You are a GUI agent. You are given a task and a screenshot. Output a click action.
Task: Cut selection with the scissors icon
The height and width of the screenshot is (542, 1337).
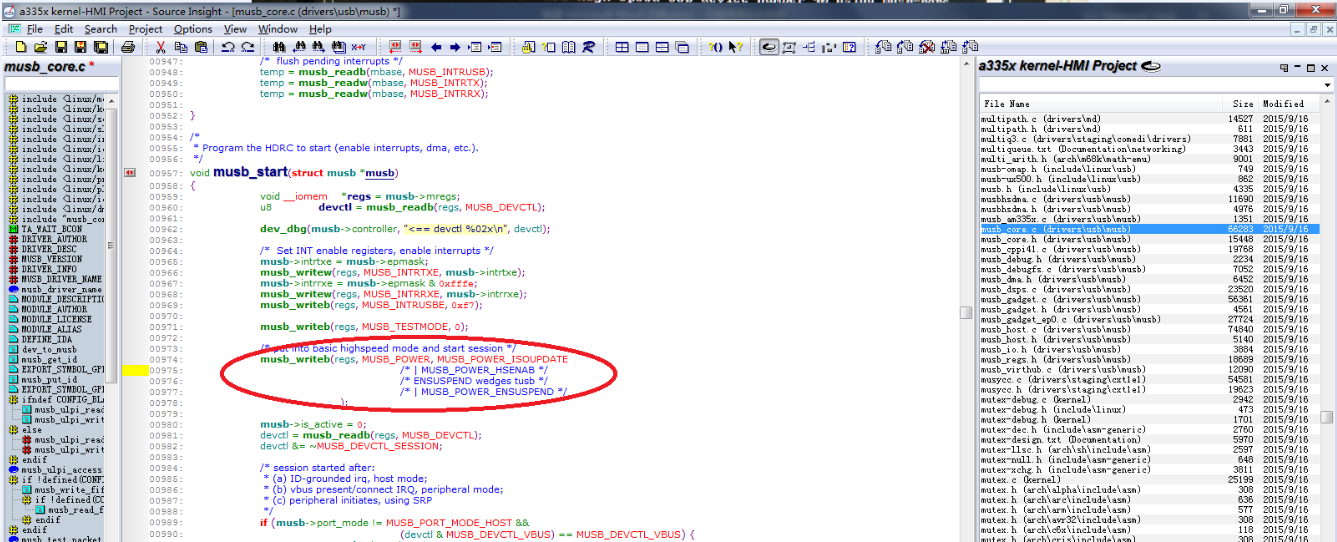coord(160,47)
